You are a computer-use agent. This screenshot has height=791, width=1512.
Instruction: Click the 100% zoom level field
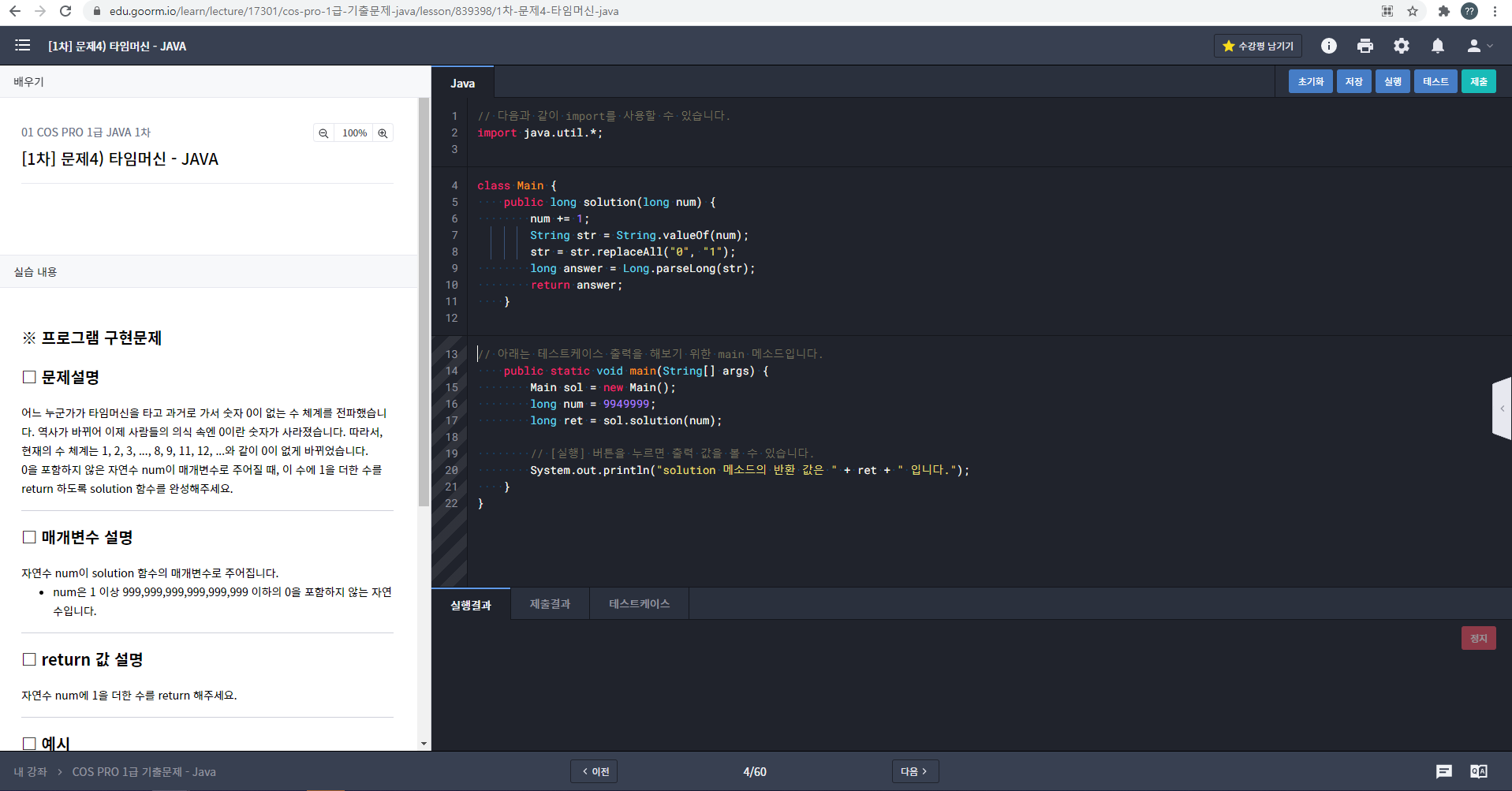[354, 133]
